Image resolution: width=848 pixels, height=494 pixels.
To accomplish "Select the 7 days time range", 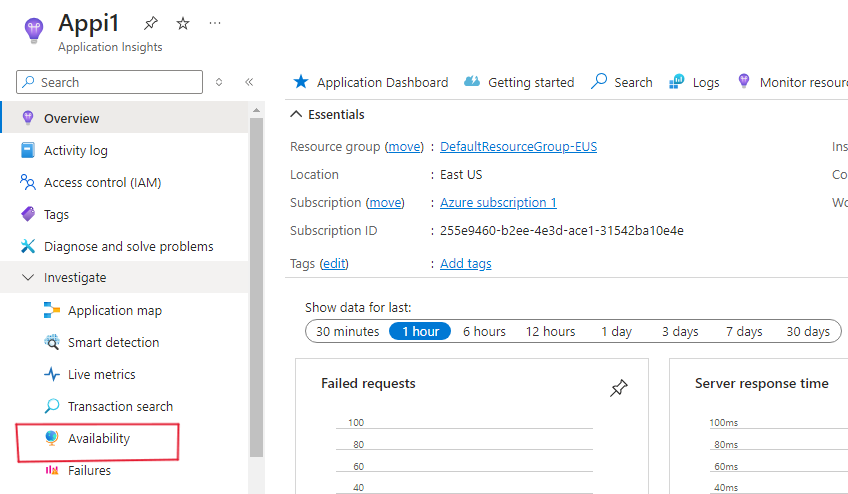I will (744, 331).
